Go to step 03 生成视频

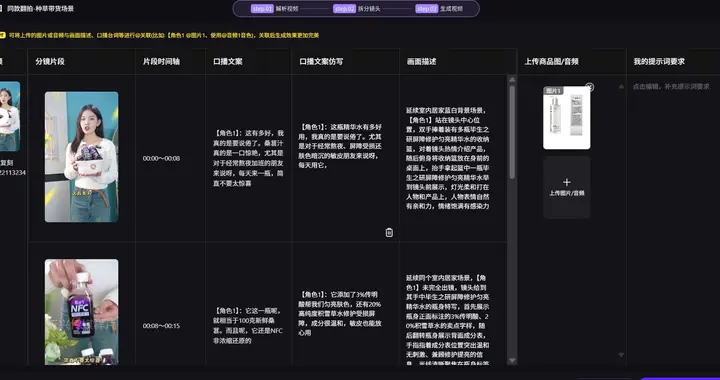click(x=439, y=9)
